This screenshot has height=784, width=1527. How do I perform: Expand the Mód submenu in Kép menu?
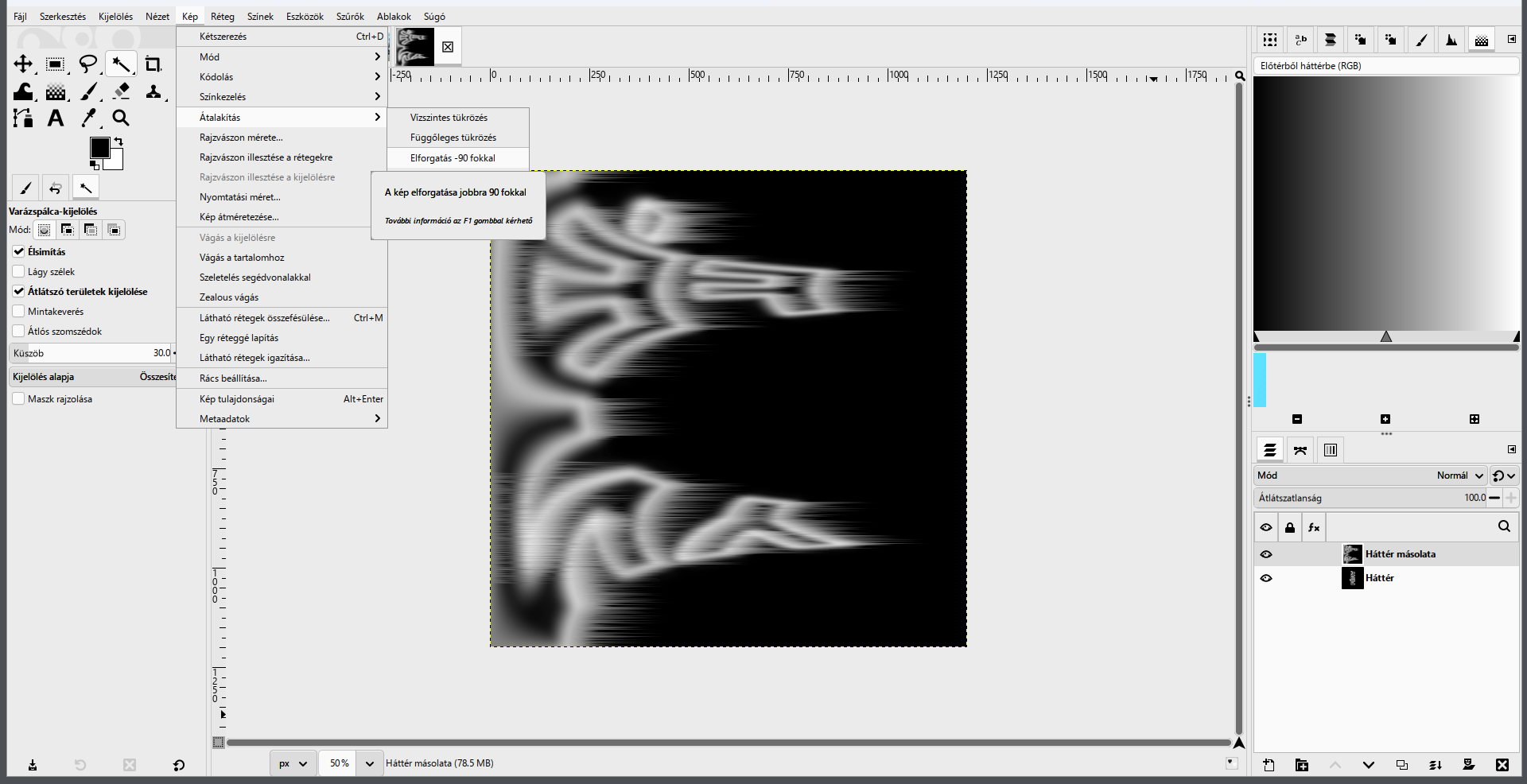click(x=282, y=57)
